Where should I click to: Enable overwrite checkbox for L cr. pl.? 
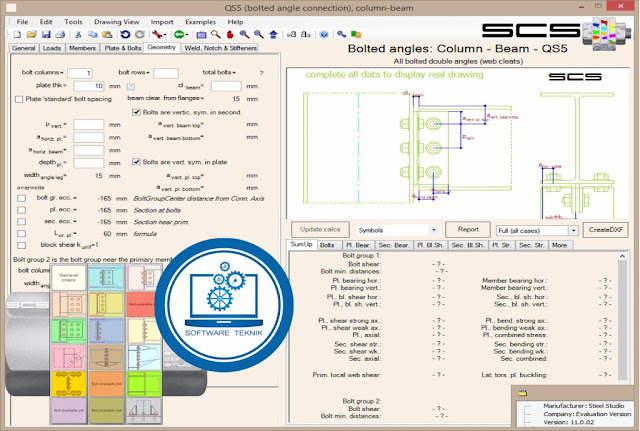tap(22, 233)
